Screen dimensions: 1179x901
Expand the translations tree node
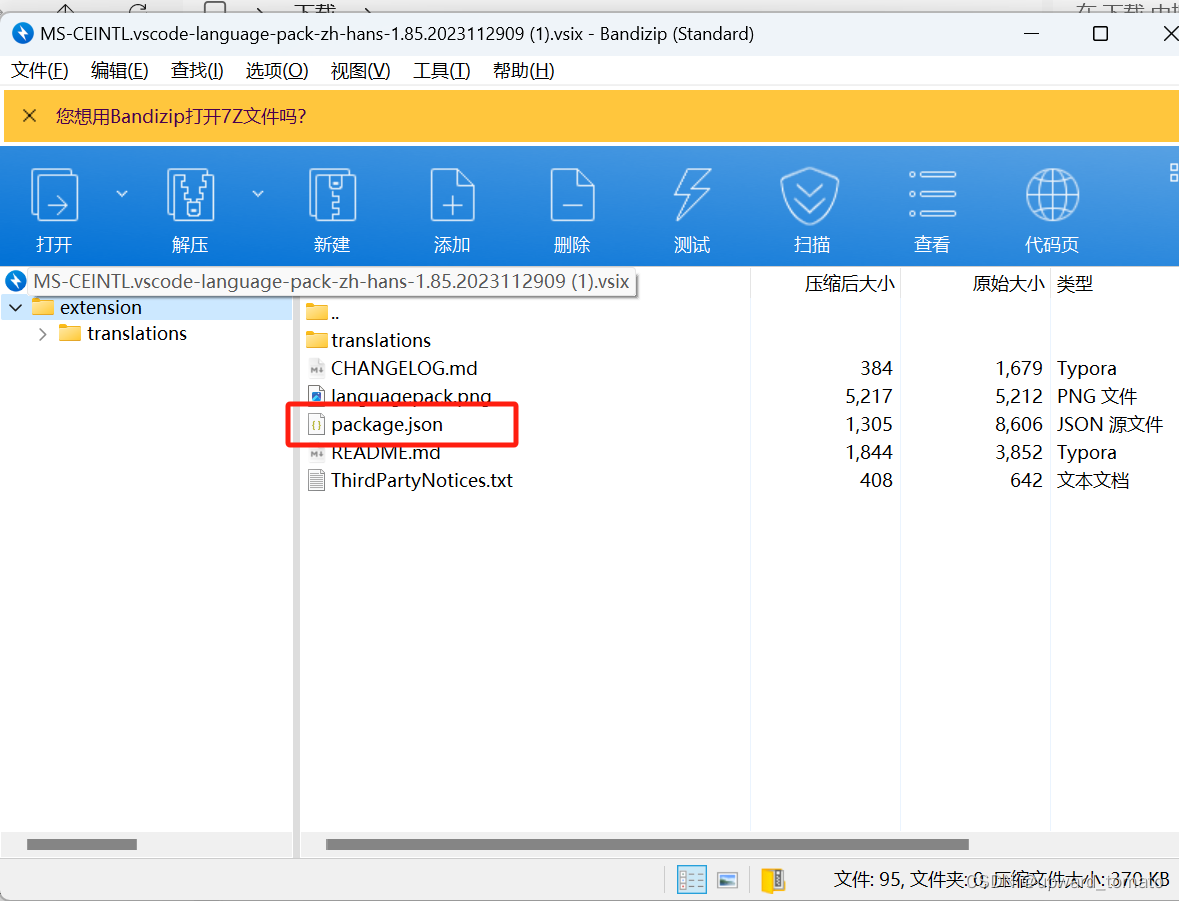tap(43, 334)
